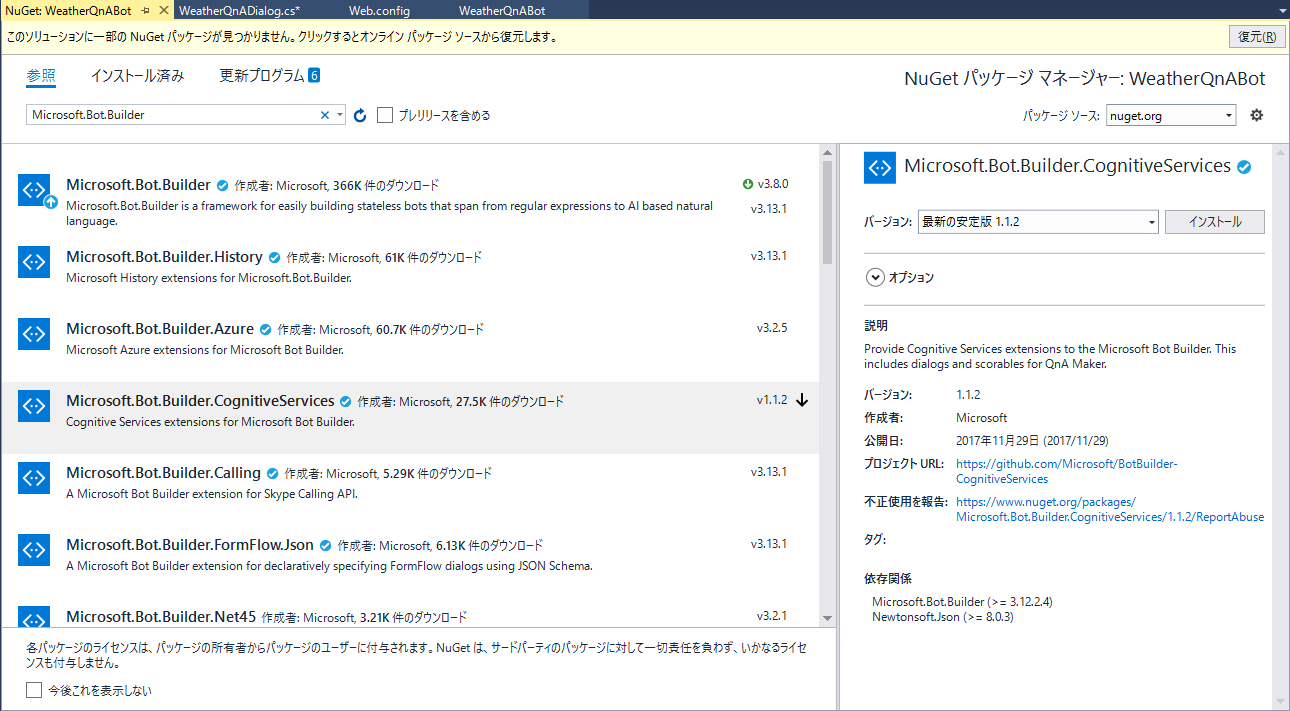The width and height of the screenshot is (1290, 711).
Task: Click verified badge beside Microsoft.Bot.Builder.Calling
Action: pyautogui.click(x=273, y=473)
